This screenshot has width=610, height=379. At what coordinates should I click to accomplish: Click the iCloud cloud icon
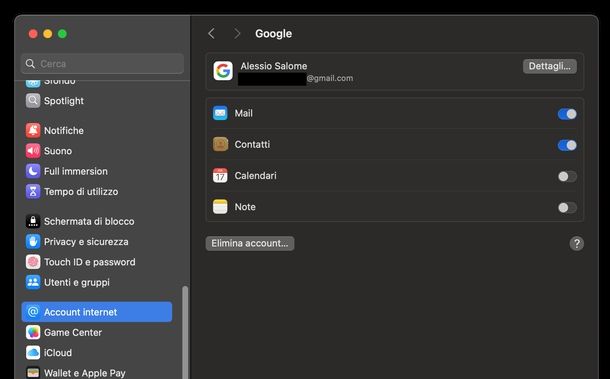[33, 353]
